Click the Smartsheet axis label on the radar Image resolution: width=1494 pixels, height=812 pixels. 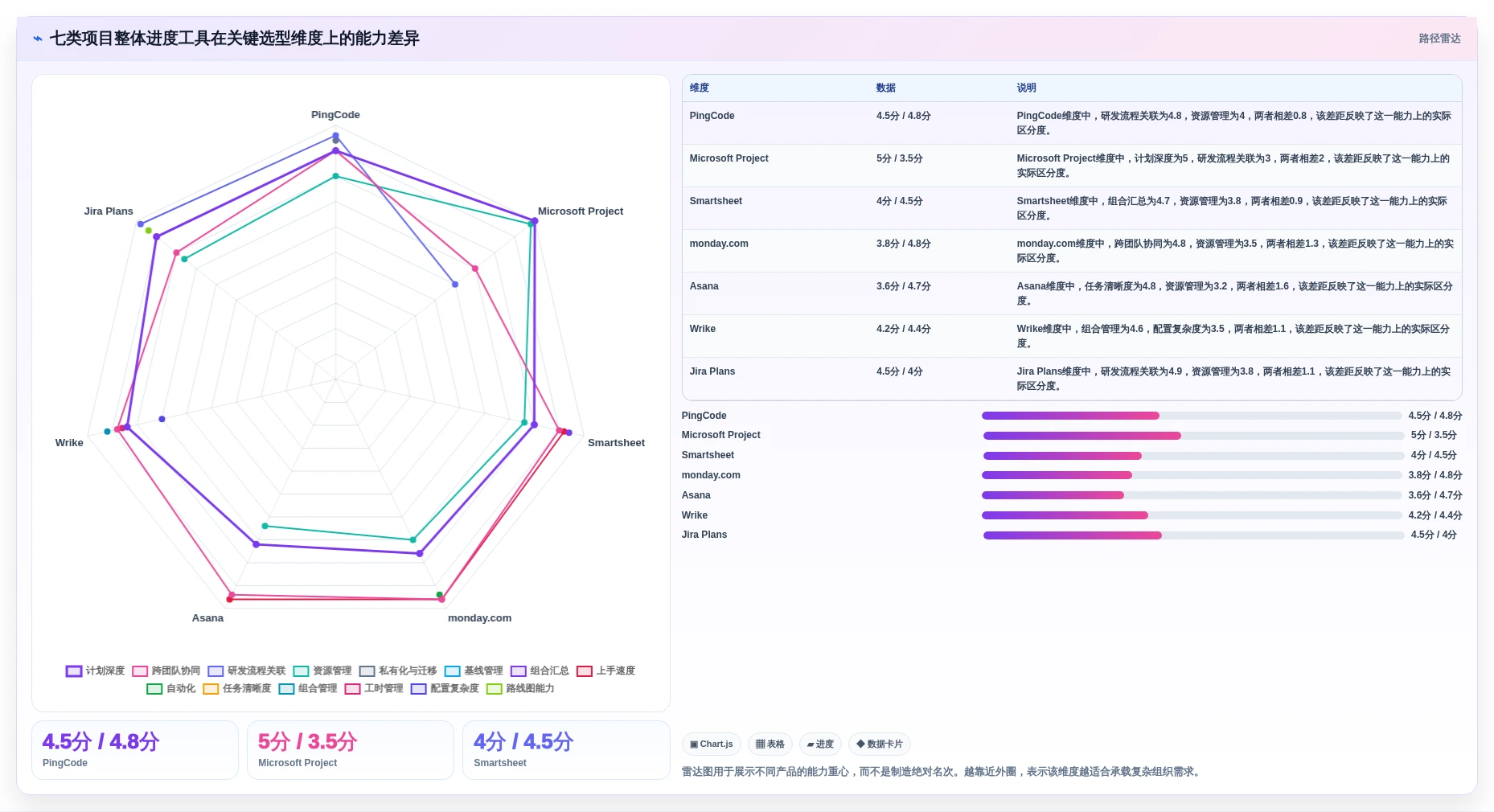pos(616,443)
